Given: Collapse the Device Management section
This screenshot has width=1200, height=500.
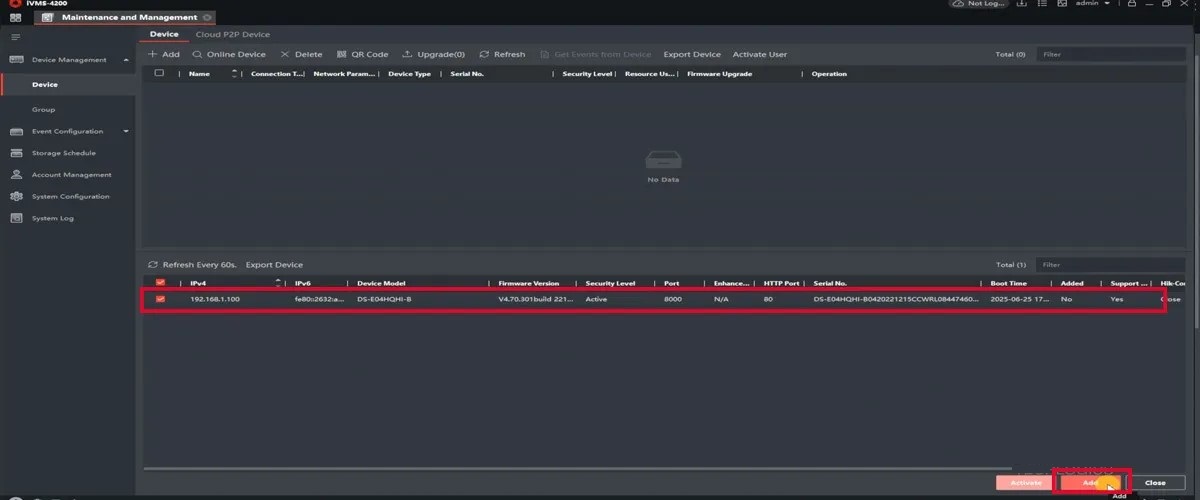Looking at the screenshot, I should 126,60.
